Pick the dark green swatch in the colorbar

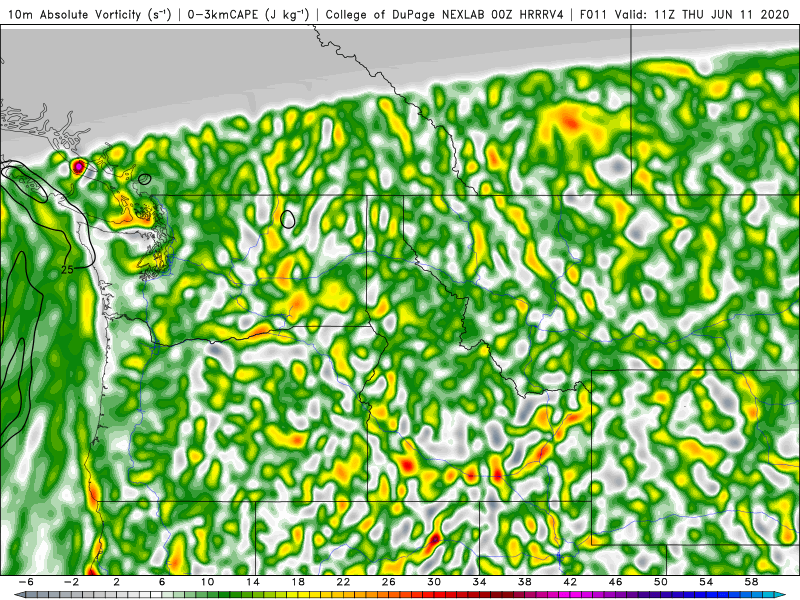(224, 594)
